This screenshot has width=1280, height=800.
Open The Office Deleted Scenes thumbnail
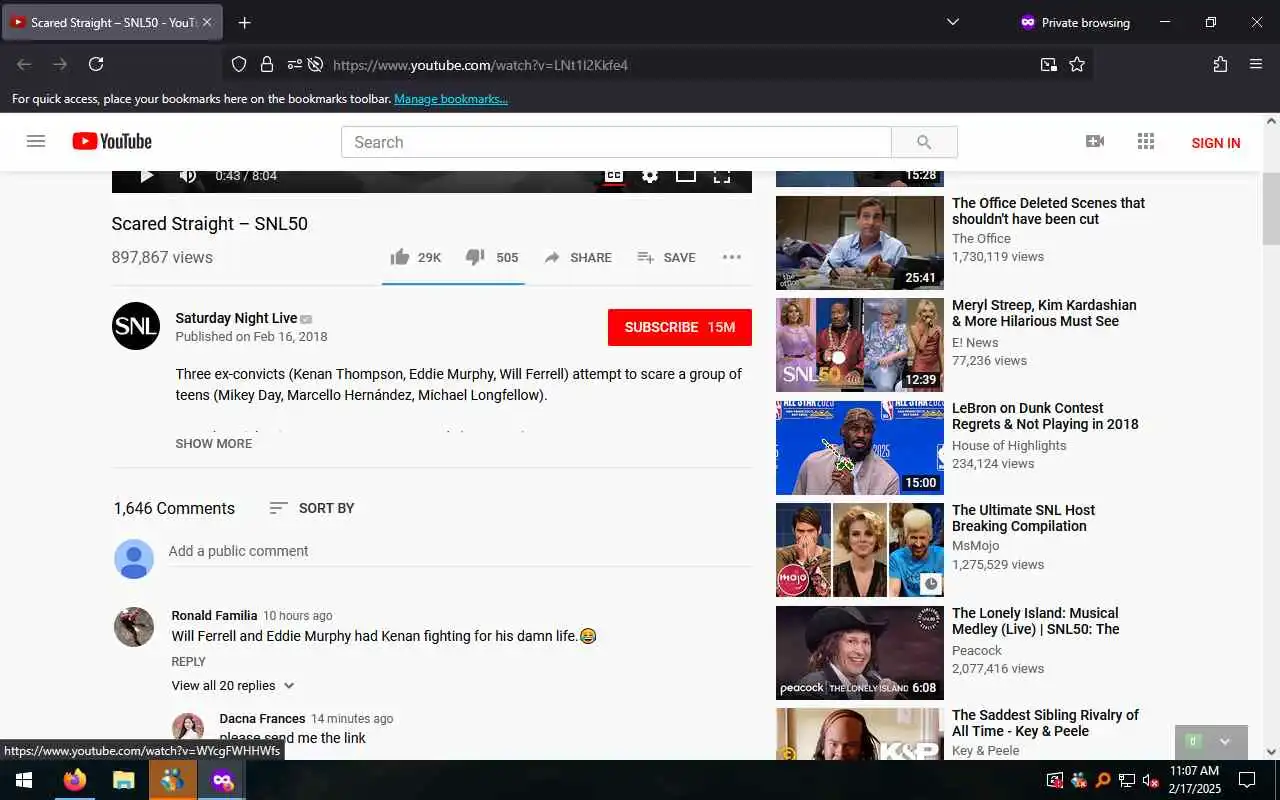tap(860, 243)
